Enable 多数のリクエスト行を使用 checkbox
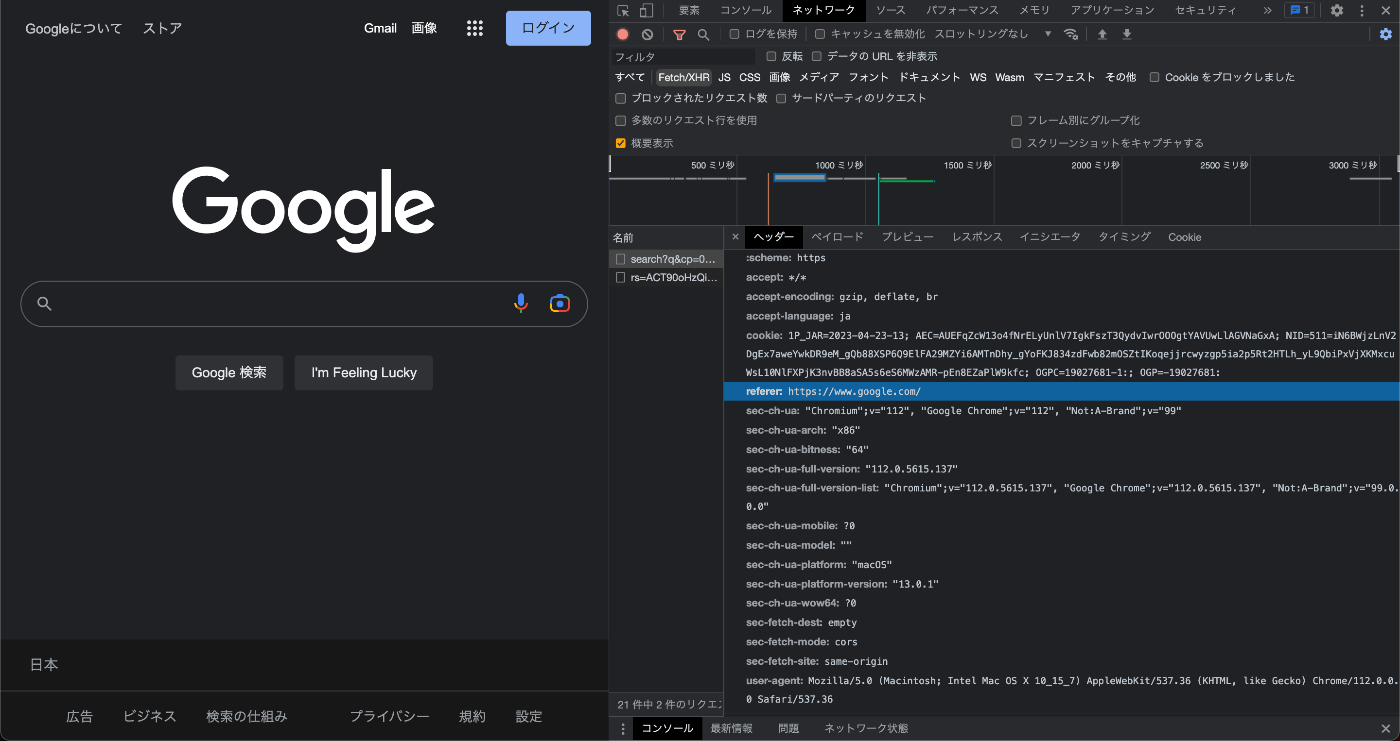This screenshot has height=741, width=1400. point(621,120)
